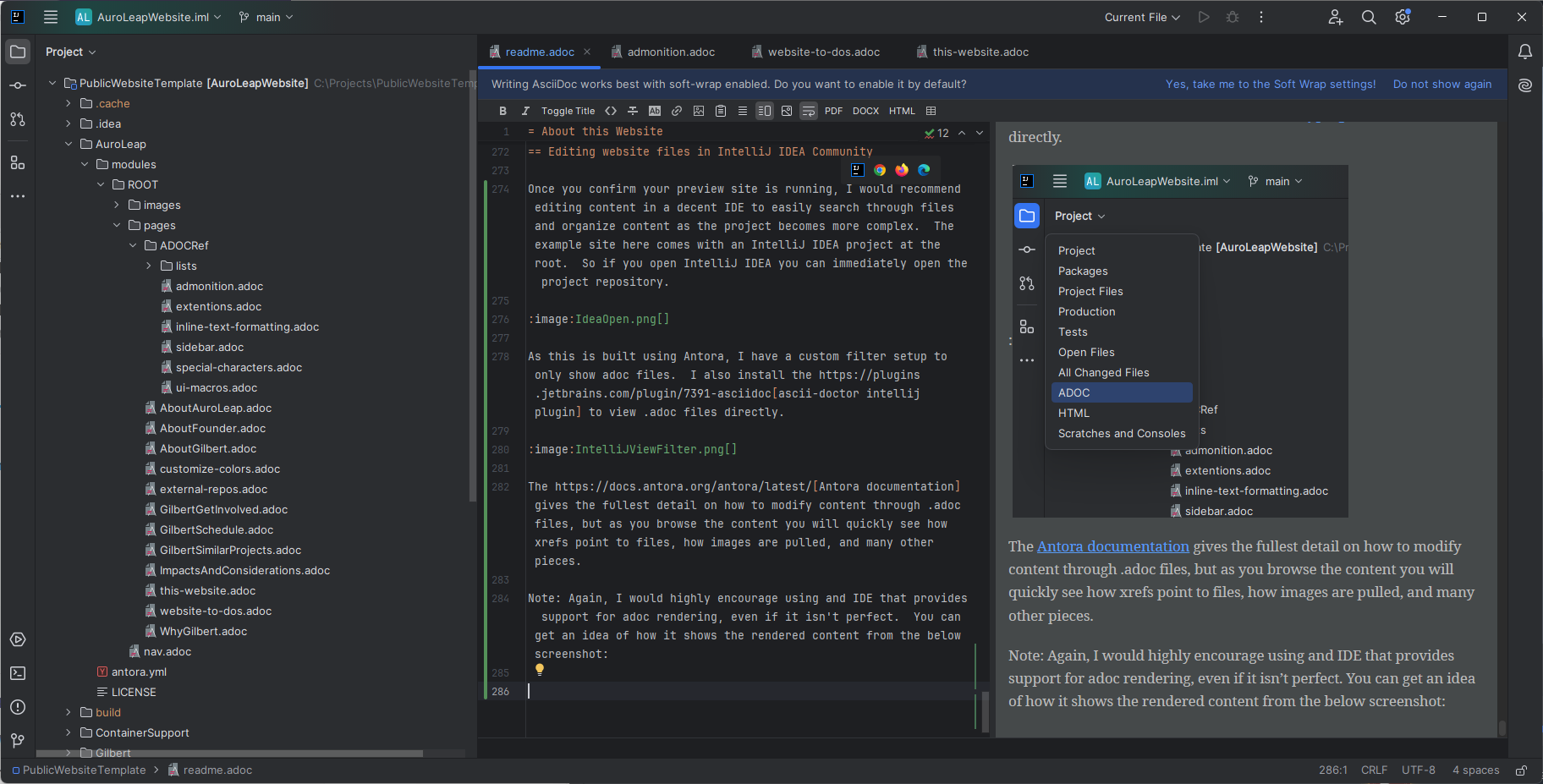Expand the build folder in the tree
This screenshot has width=1543, height=784.
68,712
